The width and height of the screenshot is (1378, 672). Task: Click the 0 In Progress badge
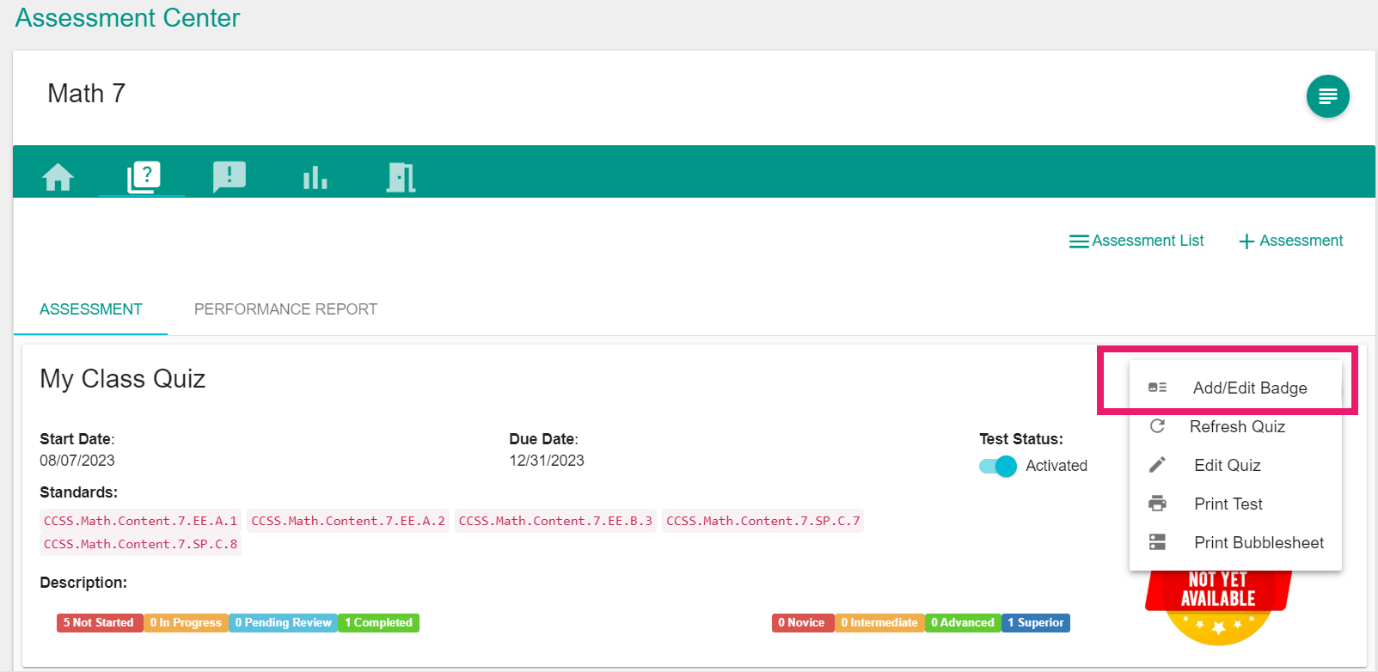[186, 623]
